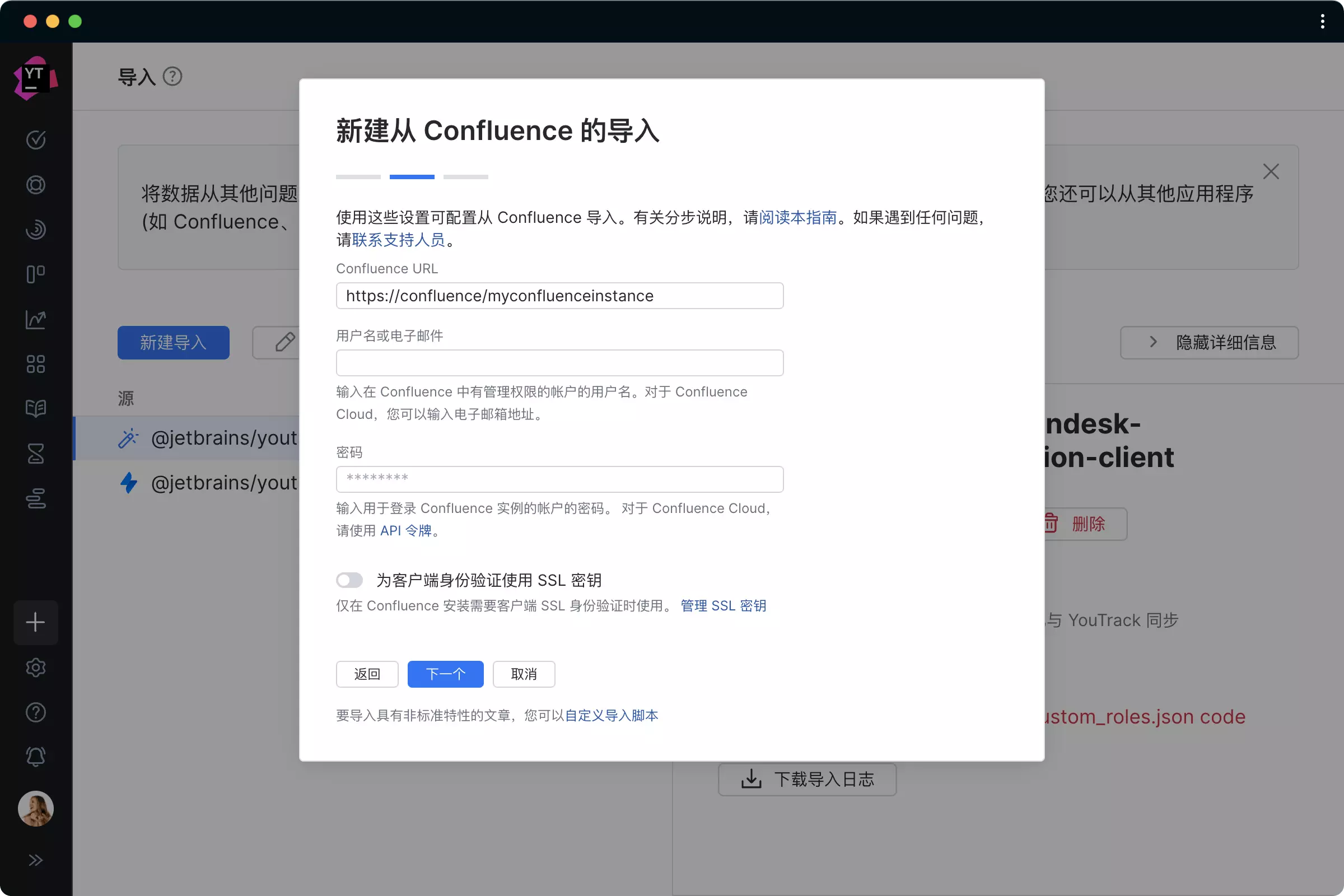
Task: Expand the sidebar with the double-arrow chevron
Action: pyautogui.click(x=35, y=860)
